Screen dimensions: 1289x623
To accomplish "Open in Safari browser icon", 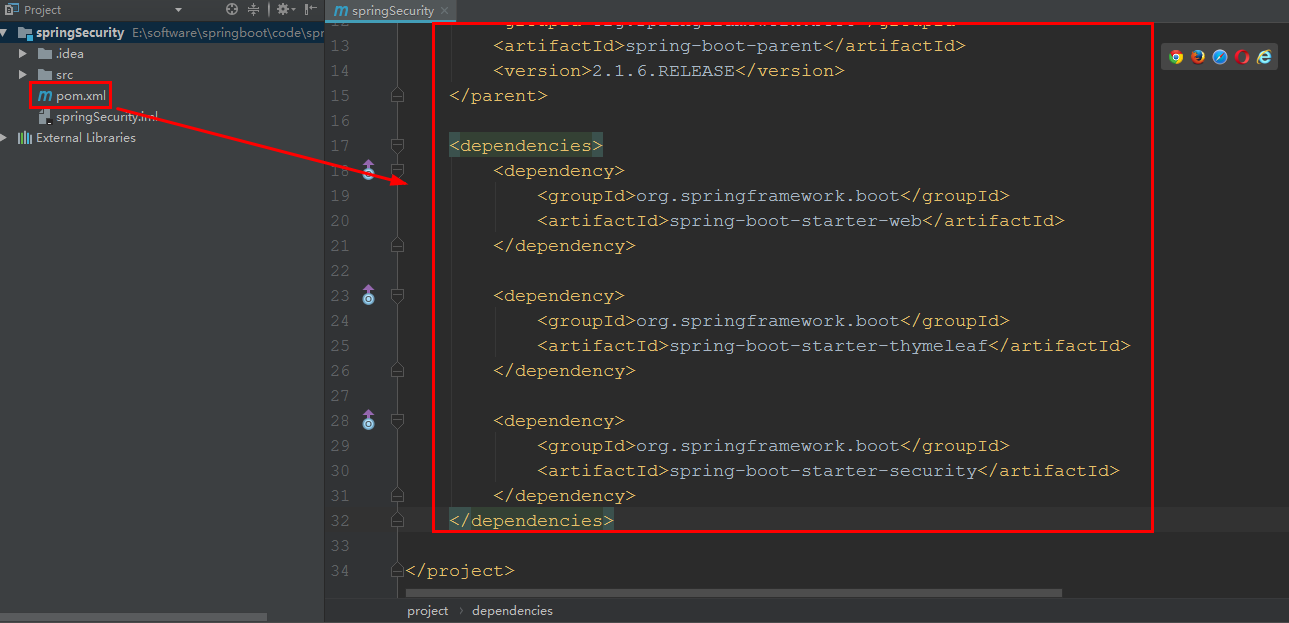I will 1220,57.
